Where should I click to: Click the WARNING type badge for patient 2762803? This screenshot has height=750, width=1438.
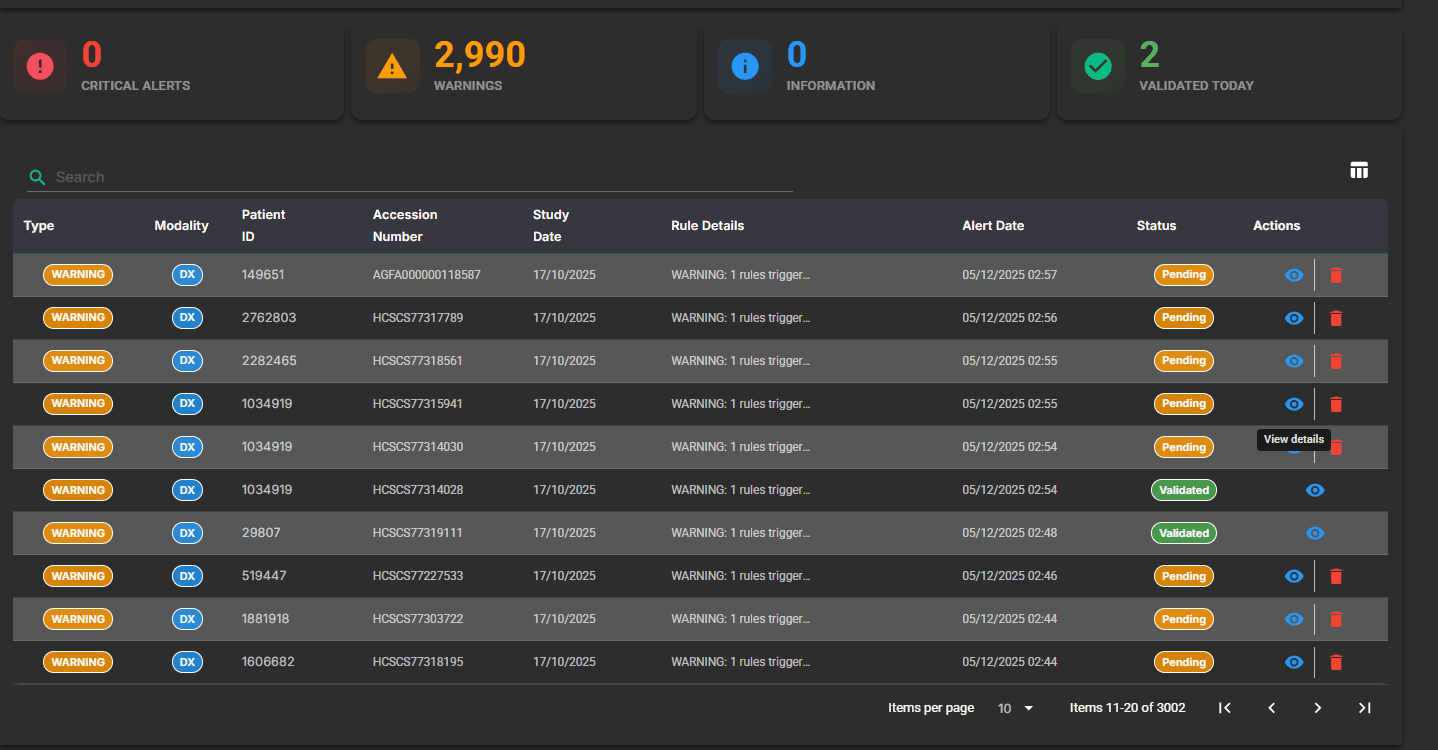[78, 318]
